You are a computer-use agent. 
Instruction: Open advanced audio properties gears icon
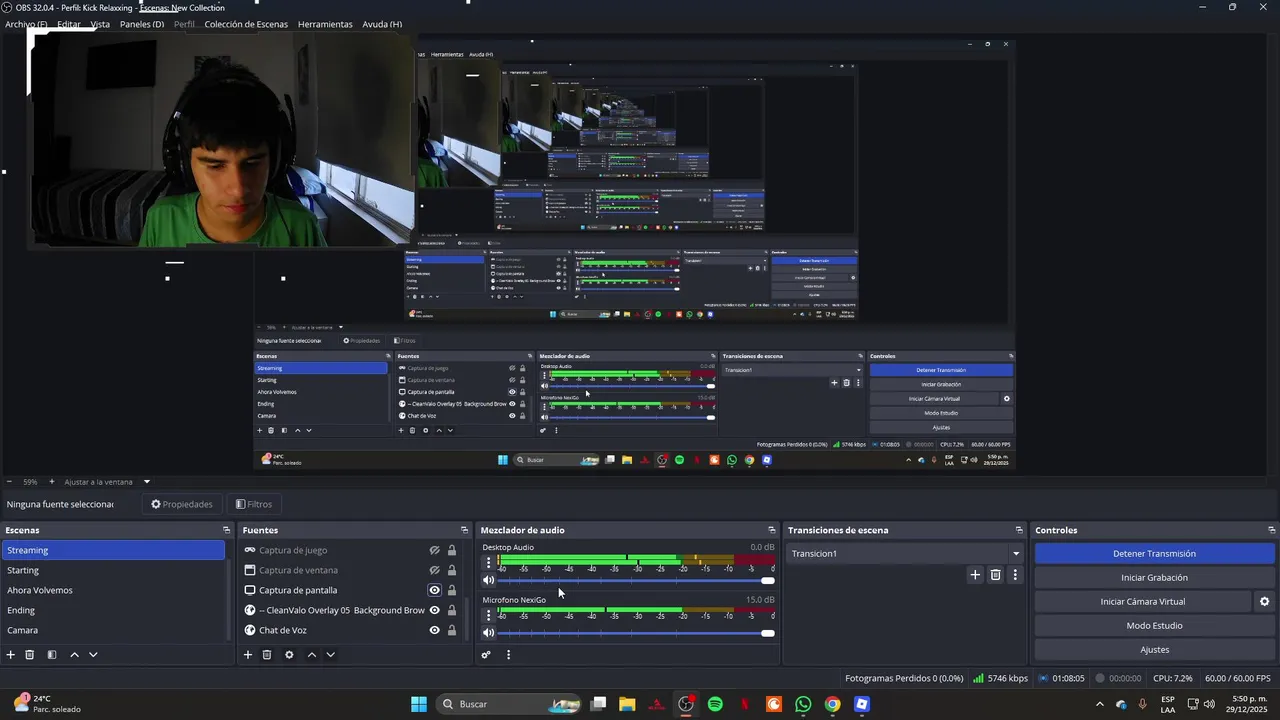[486, 655]
